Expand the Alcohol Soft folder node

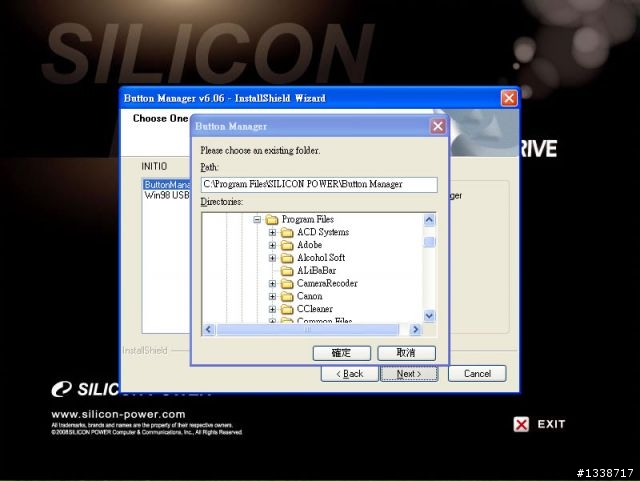(x=272, y=258)
